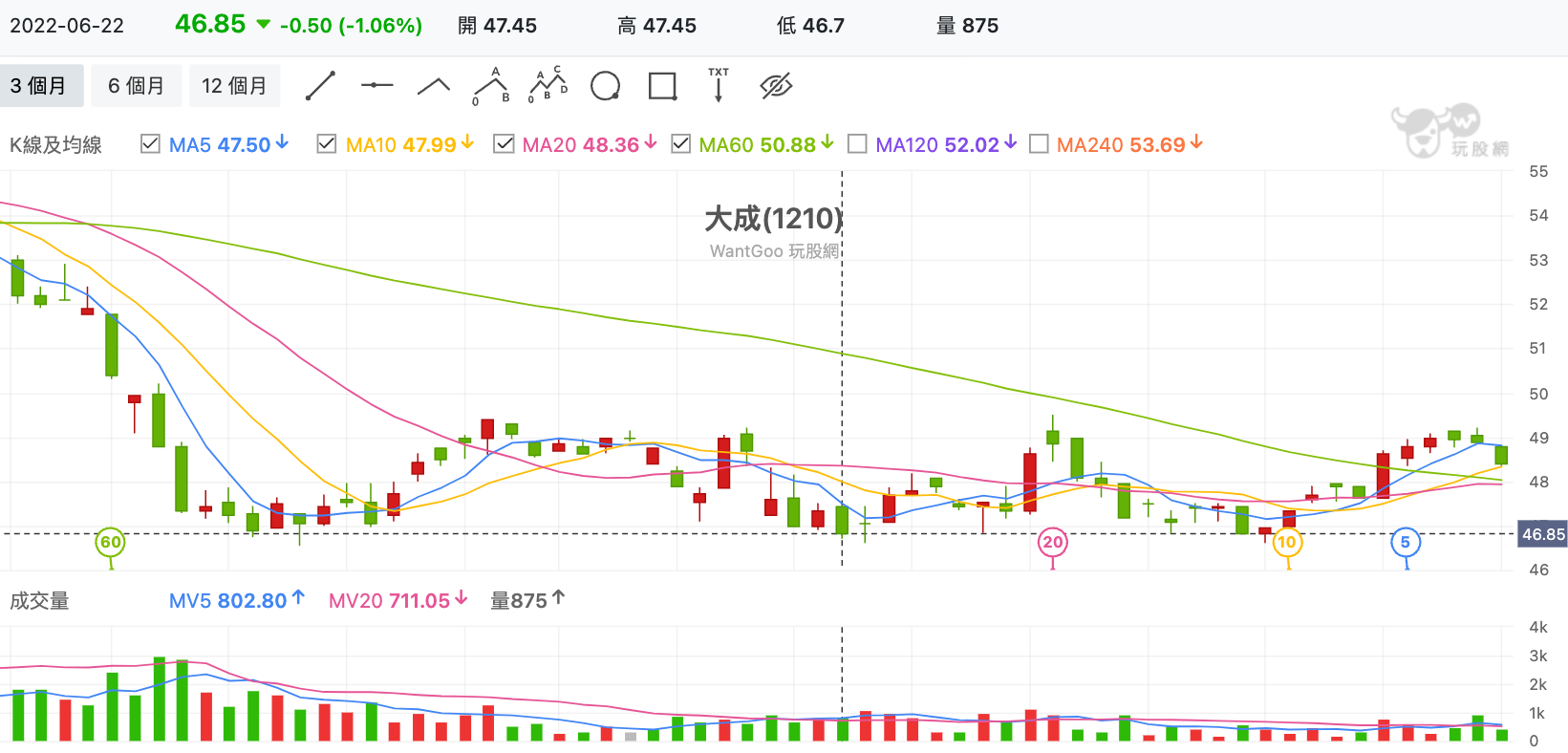Select the angle polyline tool

point(434,86)
